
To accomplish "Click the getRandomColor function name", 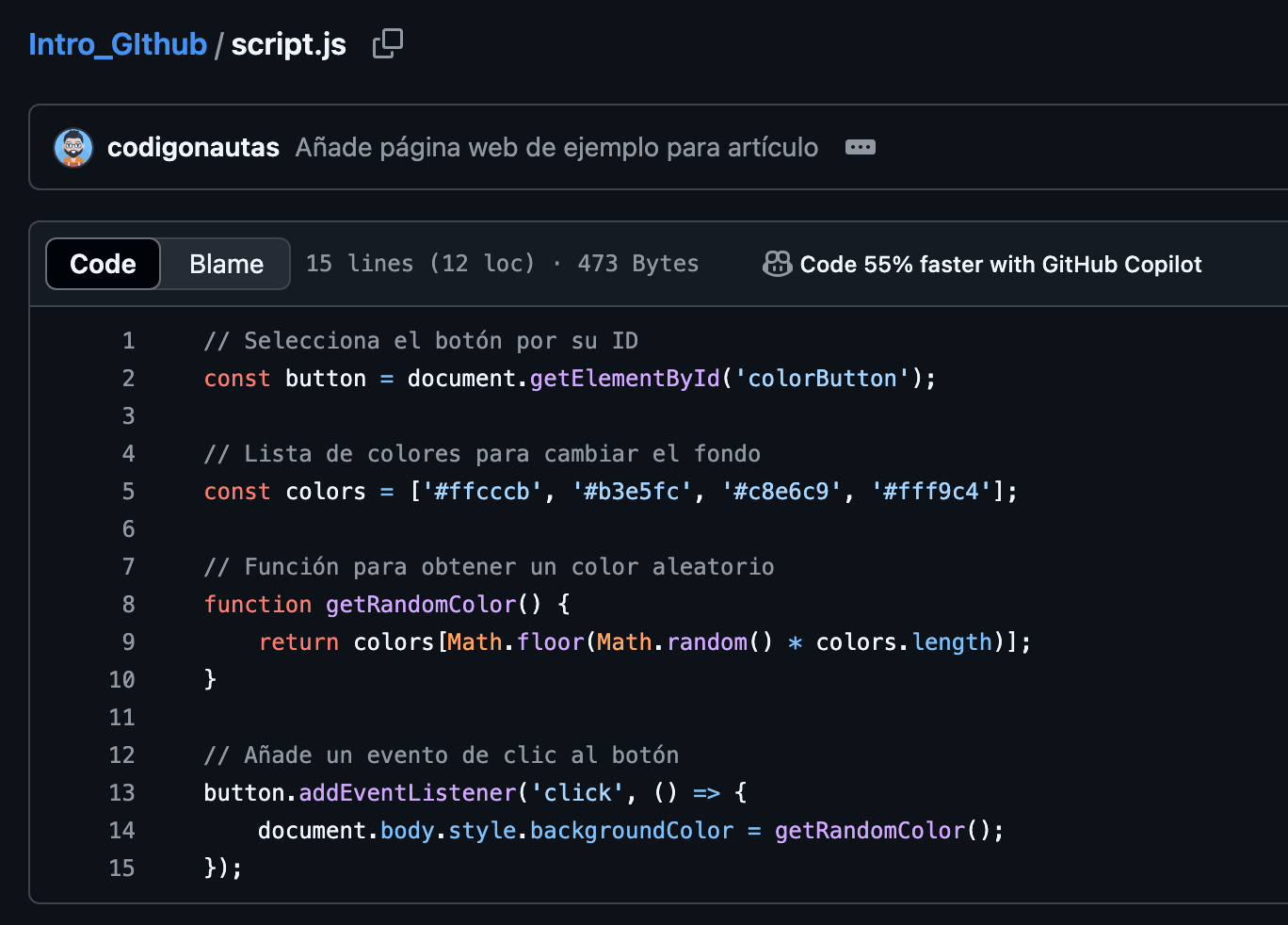I will [420, 604].
